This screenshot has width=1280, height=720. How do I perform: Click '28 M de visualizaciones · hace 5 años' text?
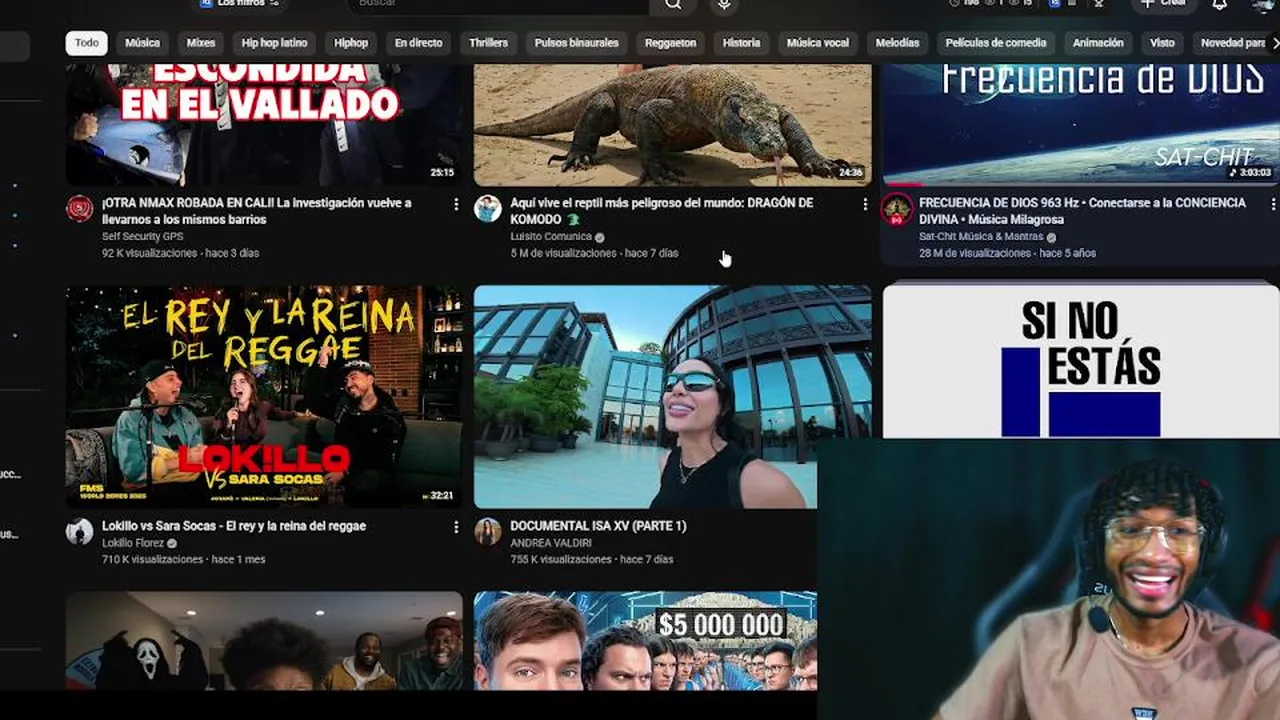(x=1007, y=254)
